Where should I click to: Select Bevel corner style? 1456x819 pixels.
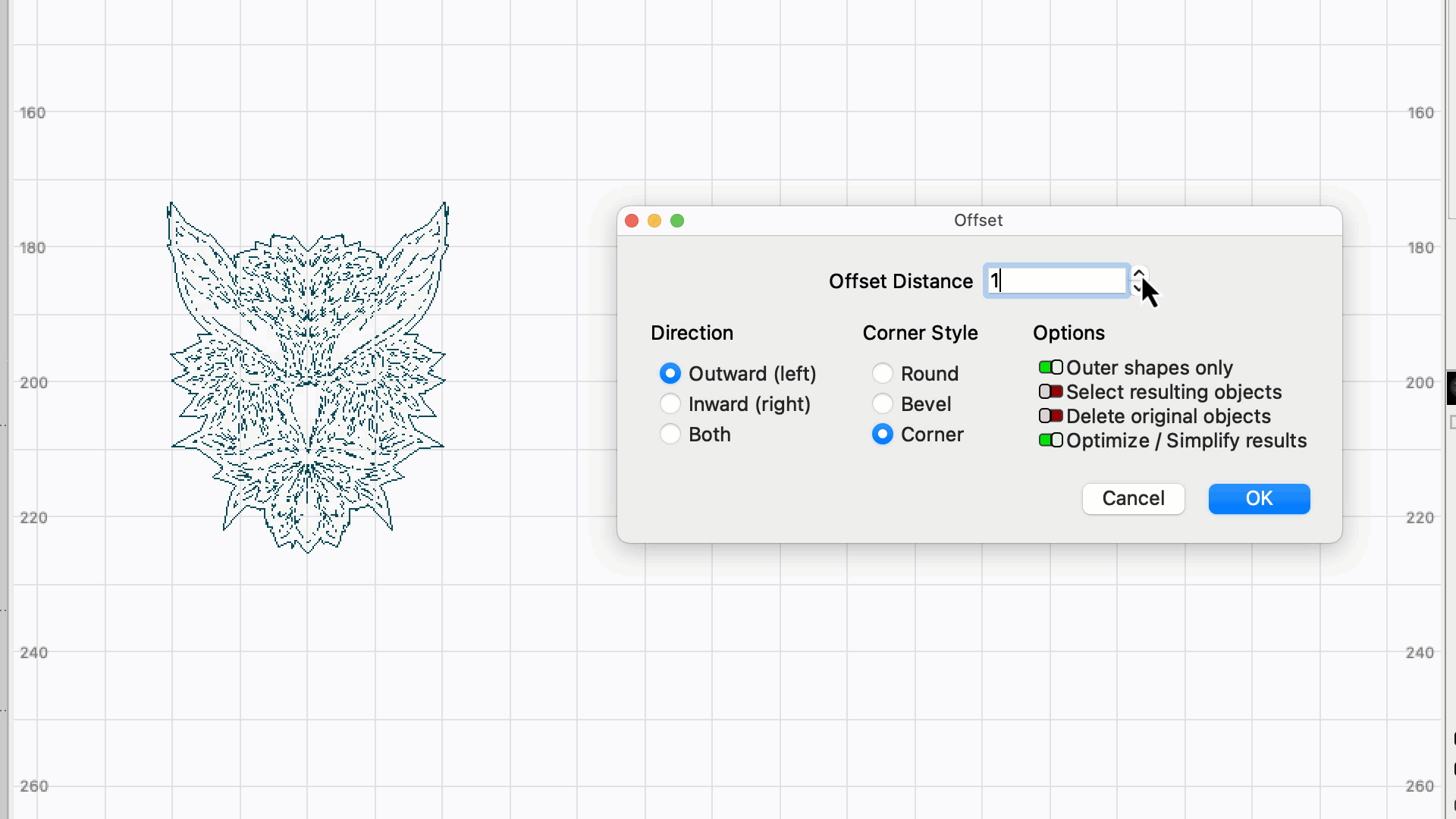882,403
